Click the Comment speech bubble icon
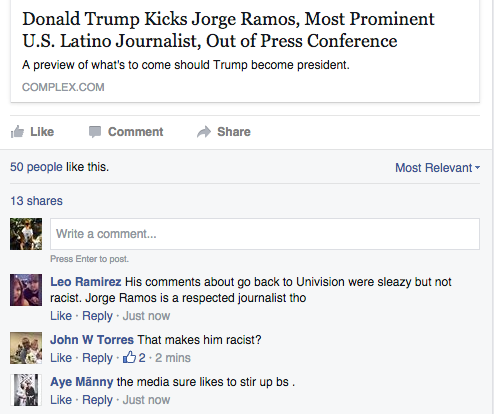The image size is (494, 414). (95, 132)
